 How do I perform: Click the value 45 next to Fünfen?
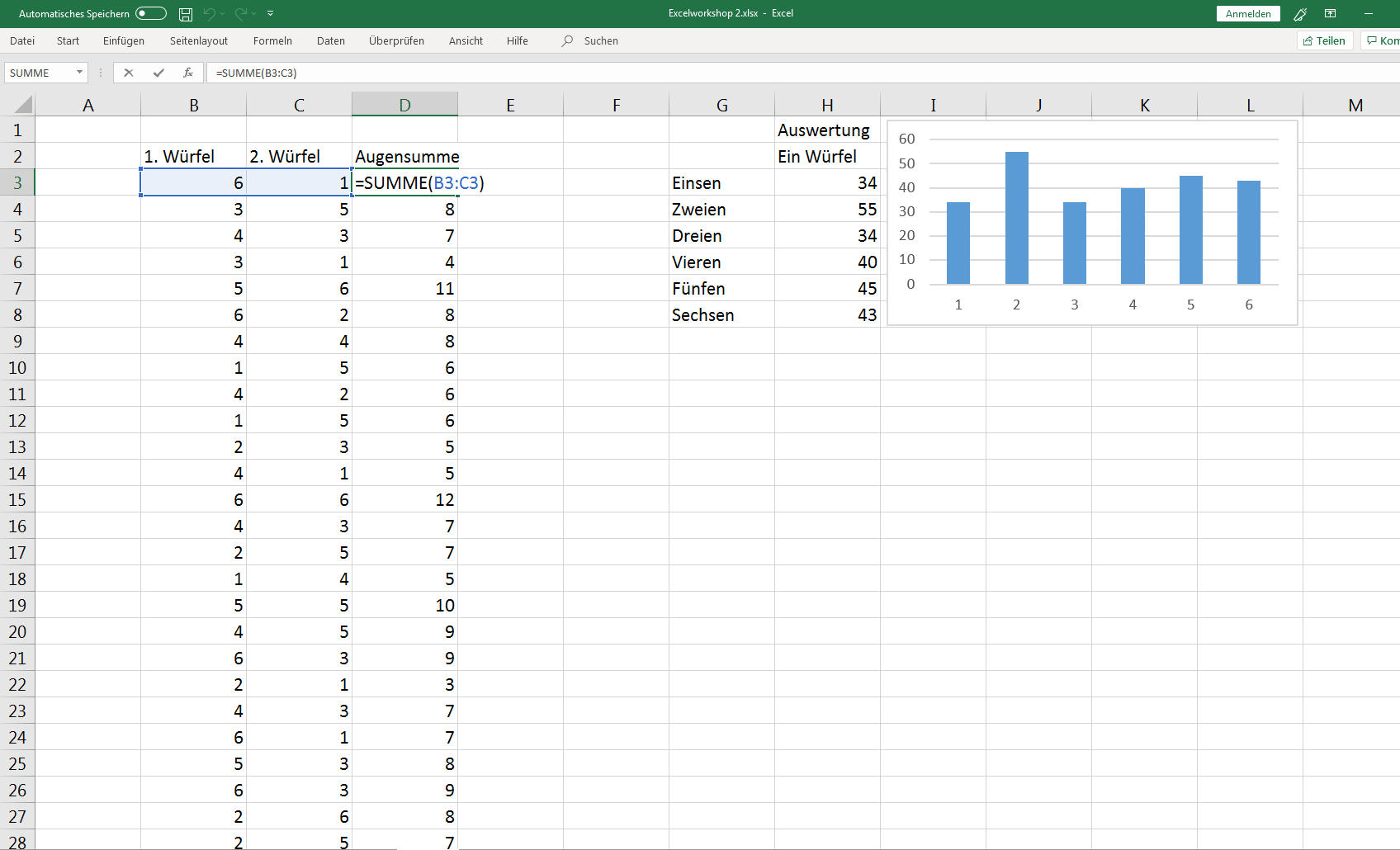point(828,288)
